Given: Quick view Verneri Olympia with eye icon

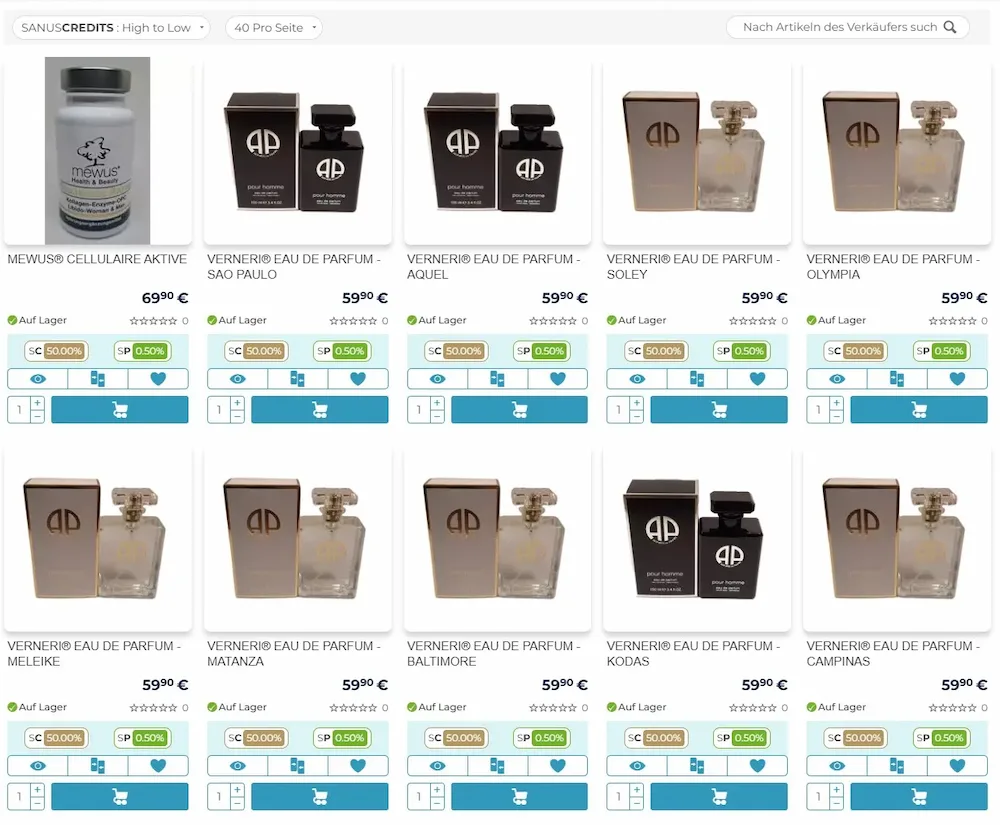Looking at the screenshot, I should [x=837, y=379].
